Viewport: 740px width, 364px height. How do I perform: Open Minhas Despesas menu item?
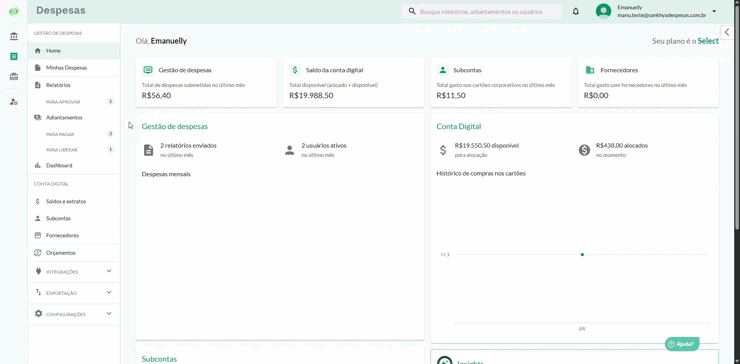point(74,68)
